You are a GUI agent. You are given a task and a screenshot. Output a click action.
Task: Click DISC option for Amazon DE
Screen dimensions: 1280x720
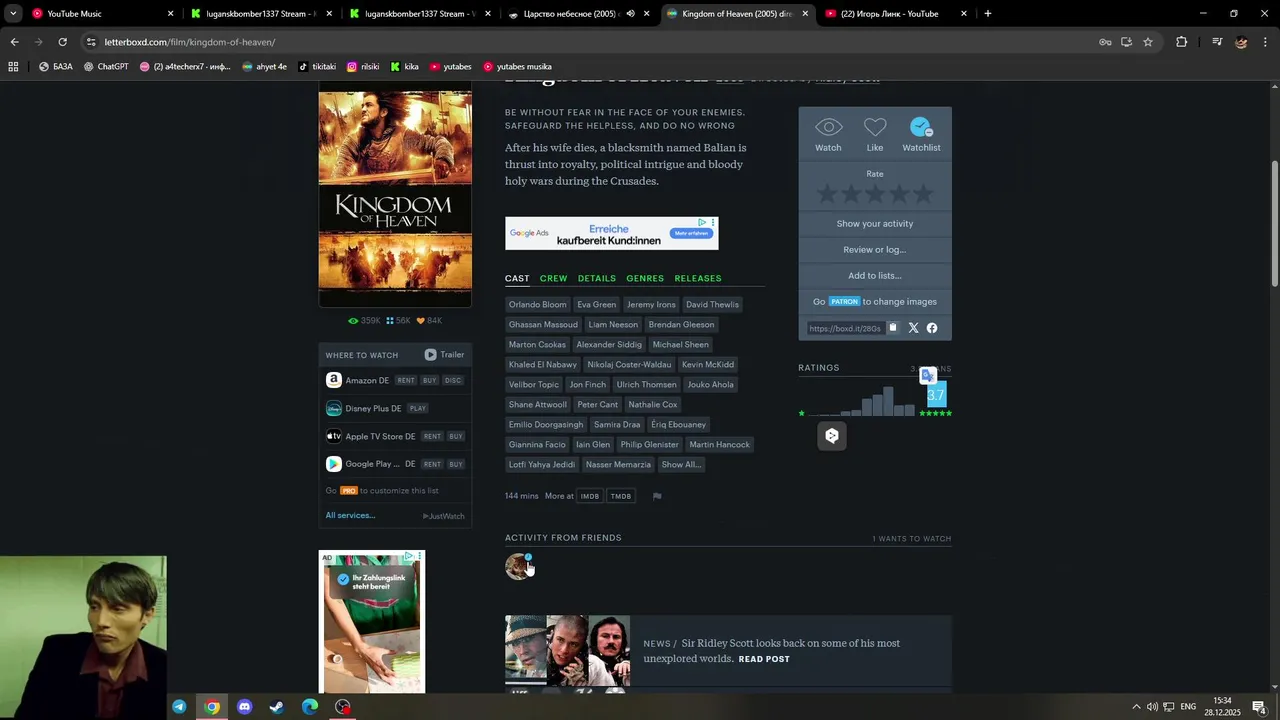click(453, 380)
